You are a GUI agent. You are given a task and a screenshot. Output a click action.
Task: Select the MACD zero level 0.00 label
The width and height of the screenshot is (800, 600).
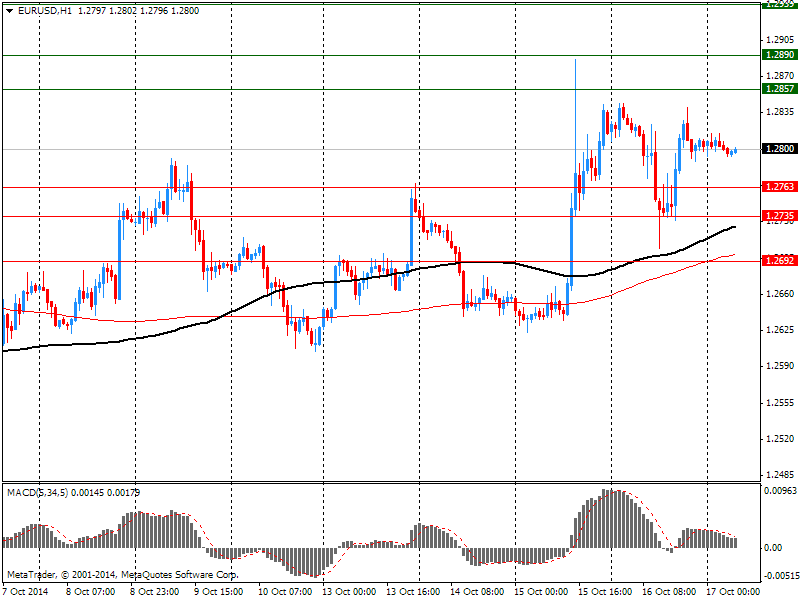click(773, 547)
